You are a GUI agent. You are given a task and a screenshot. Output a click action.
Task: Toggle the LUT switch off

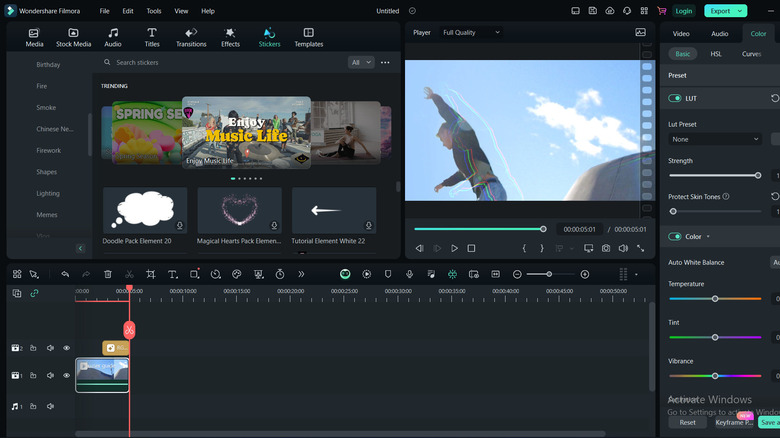coord(675,98)
